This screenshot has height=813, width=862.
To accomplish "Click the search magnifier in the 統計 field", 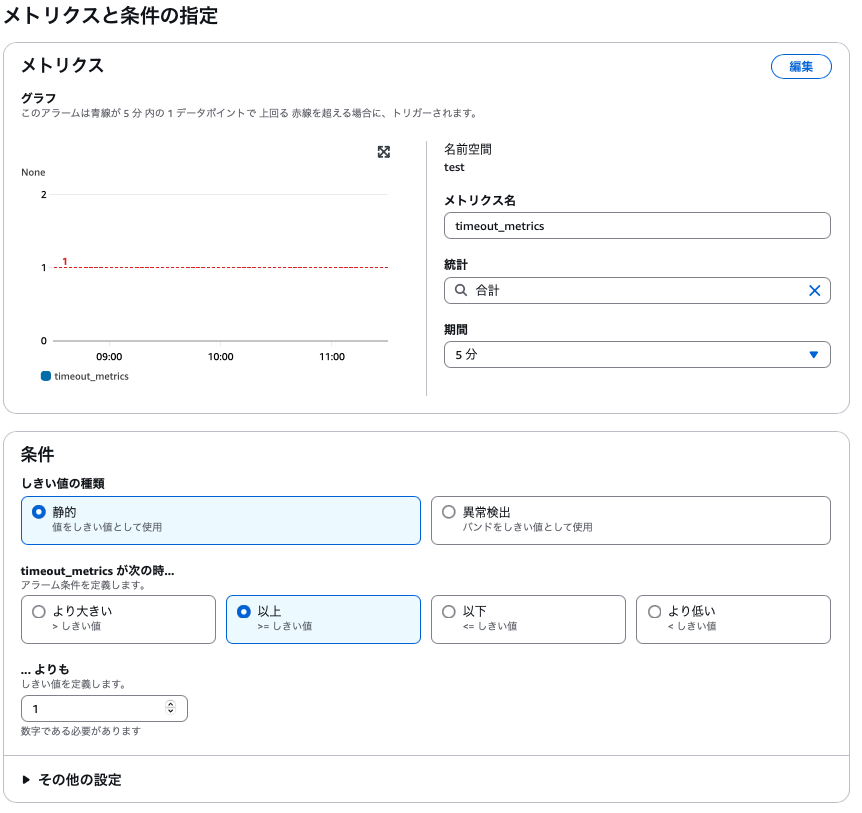I will (x=458, y=290).
